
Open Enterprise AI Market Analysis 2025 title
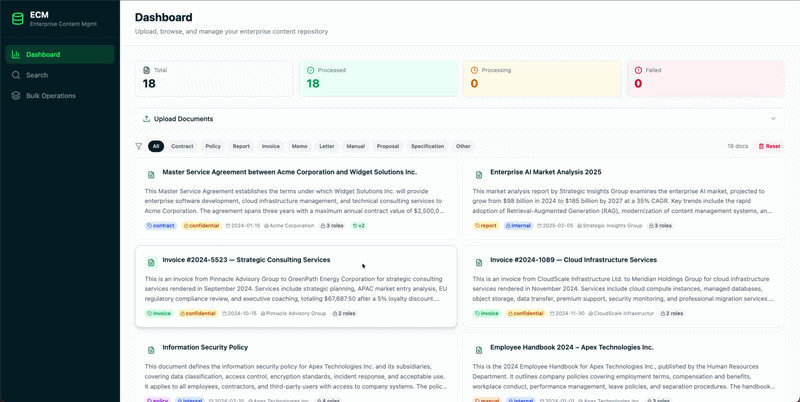click(545, 172)
